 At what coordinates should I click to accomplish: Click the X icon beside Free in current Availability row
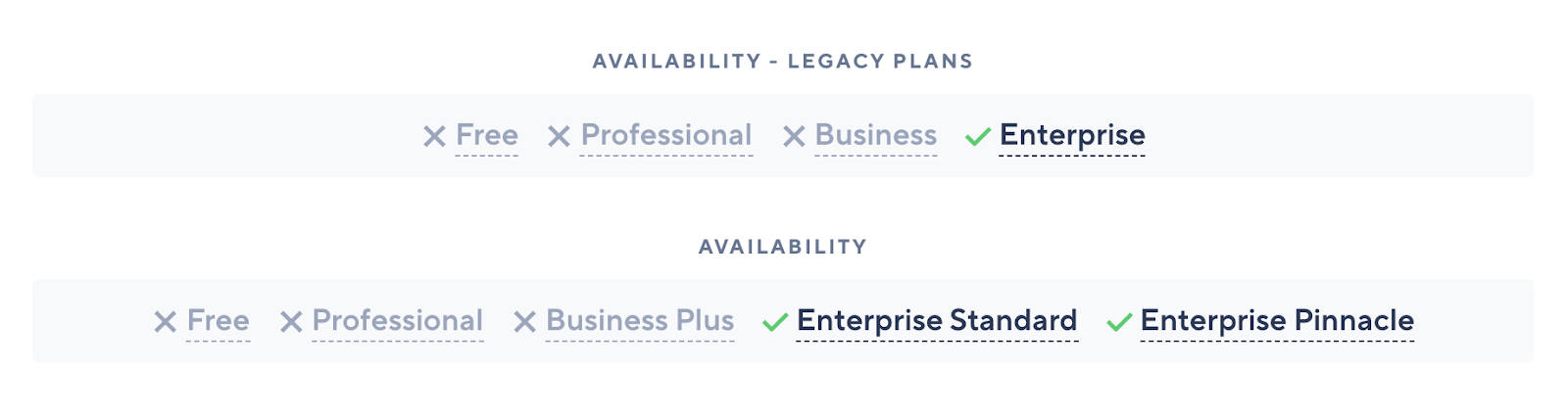(166, 322)
